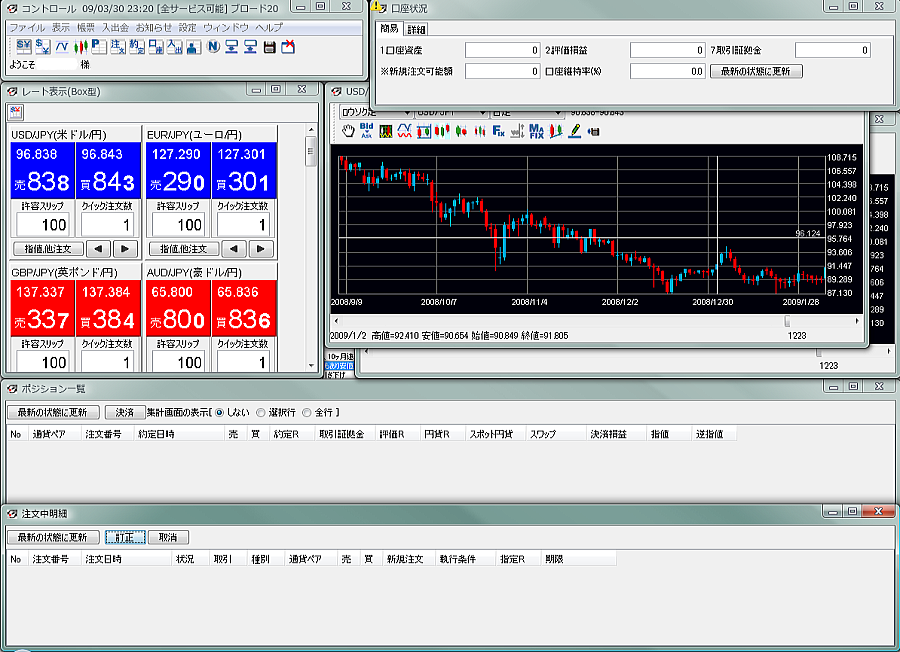900x652 pixels.
Task: Click 指値,他注文 button under USD/JPY
Action: point(48,249)
